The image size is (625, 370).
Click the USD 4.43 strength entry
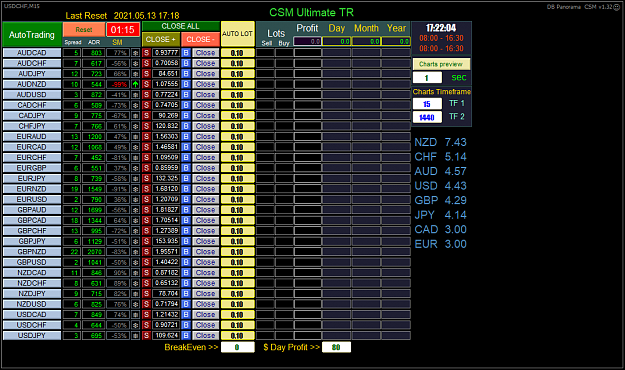[x=440, y=186]
